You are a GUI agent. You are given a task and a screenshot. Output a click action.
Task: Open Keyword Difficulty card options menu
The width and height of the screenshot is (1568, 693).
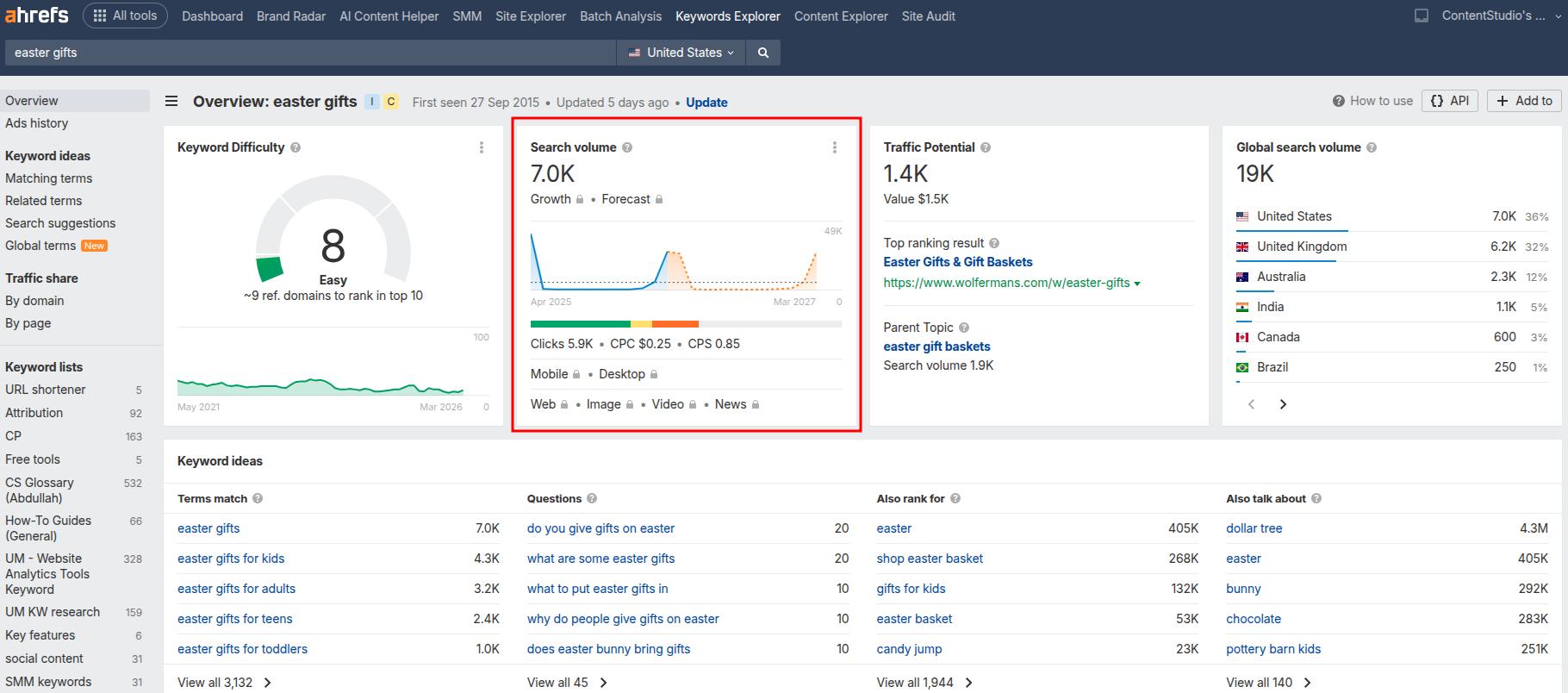coord(482,147)
